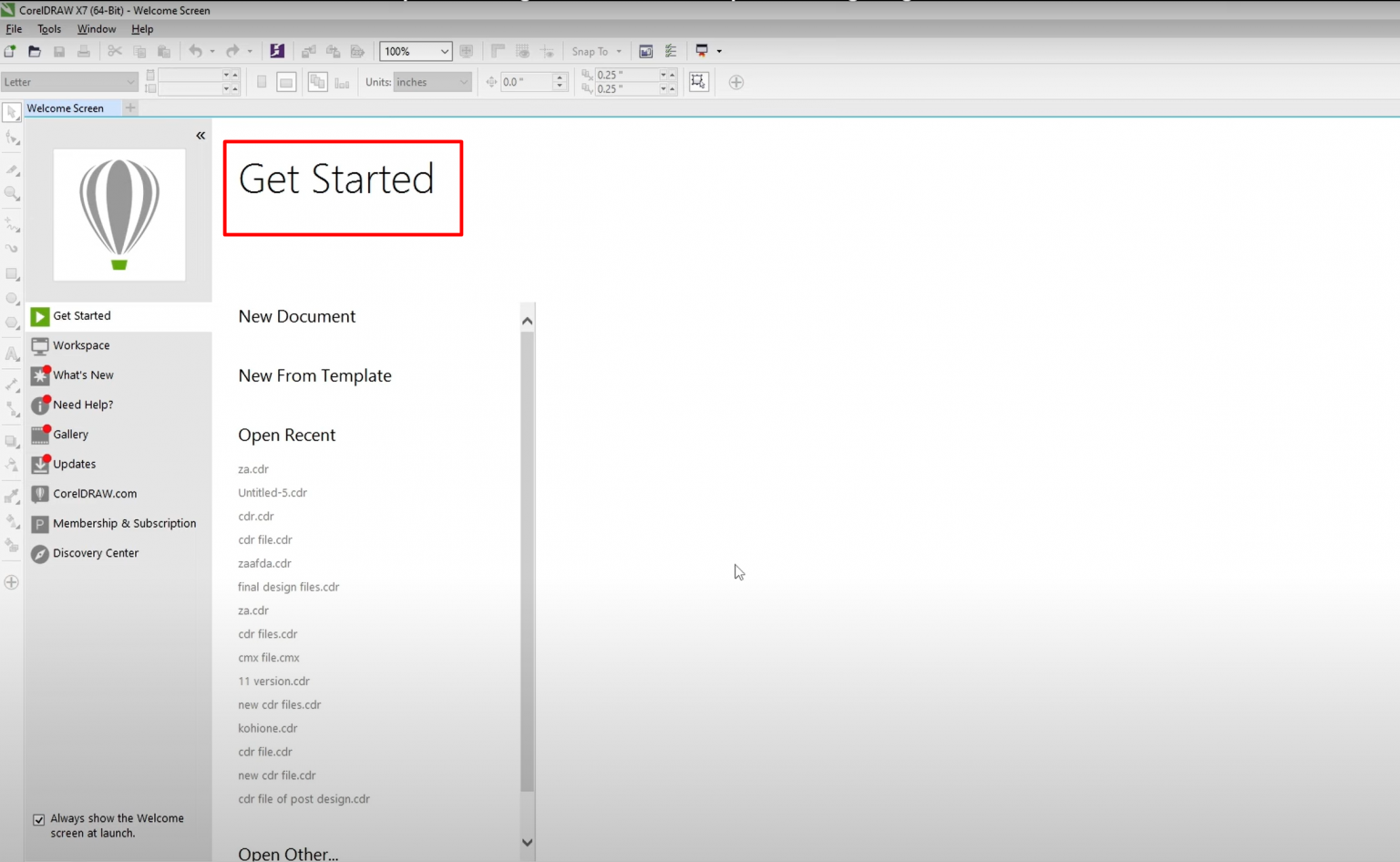
Task: Open recent file final design files.cdr
Action: tap(288, 587)
